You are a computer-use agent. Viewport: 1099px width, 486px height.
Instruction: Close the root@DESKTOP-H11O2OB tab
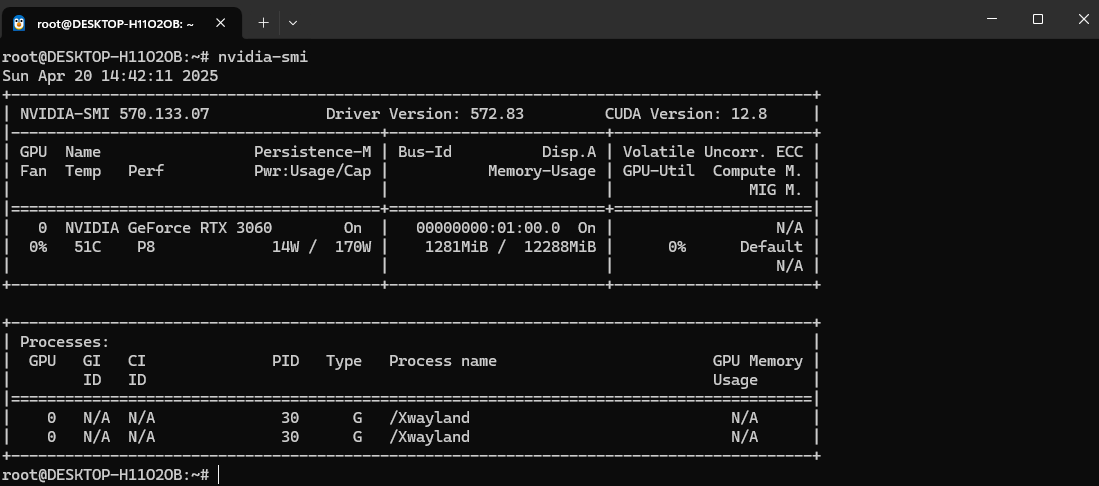[220, 23]
